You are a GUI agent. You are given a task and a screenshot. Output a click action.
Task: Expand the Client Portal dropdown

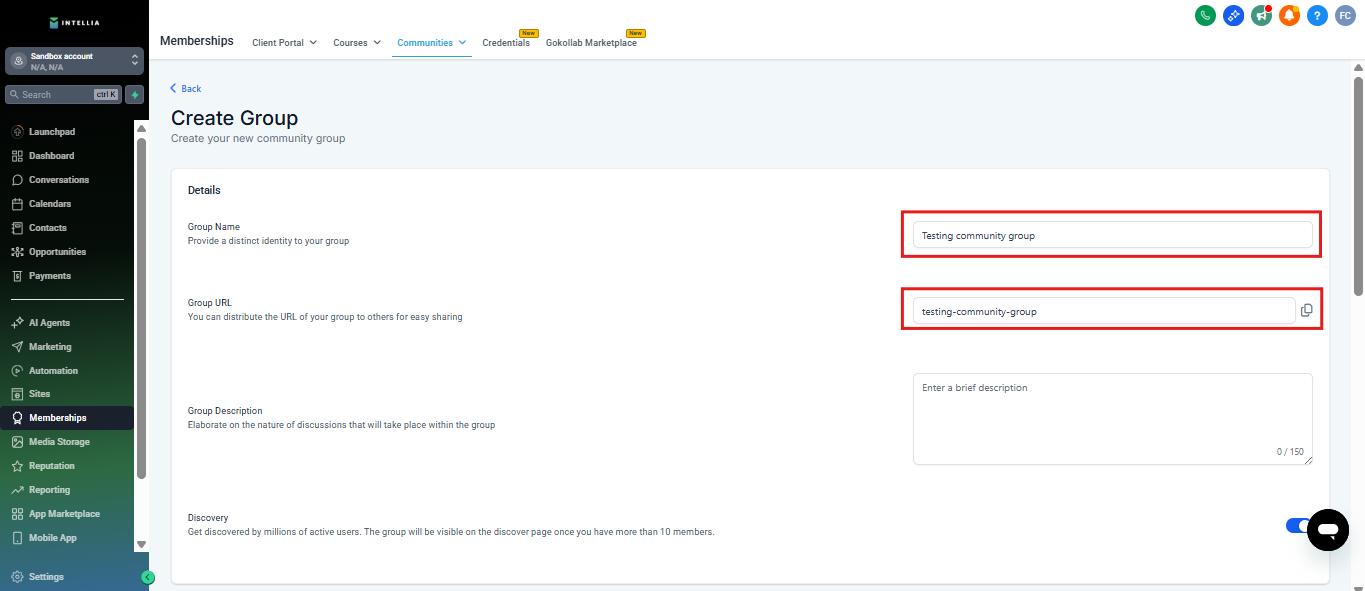[284, 43]
